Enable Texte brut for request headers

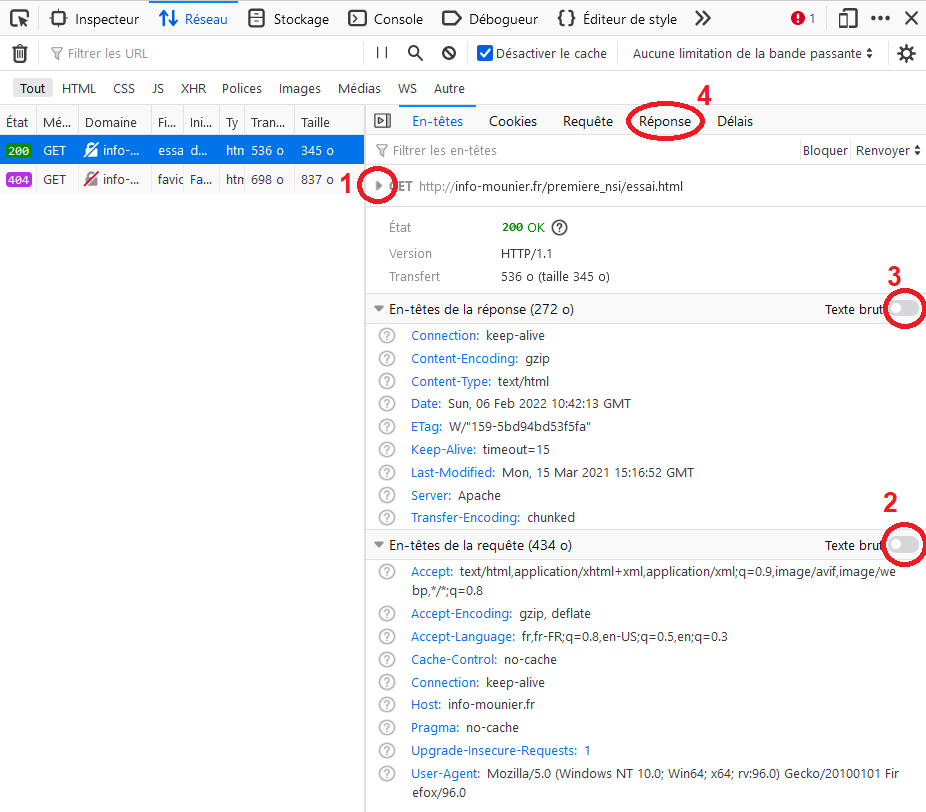tap(904, 545)
